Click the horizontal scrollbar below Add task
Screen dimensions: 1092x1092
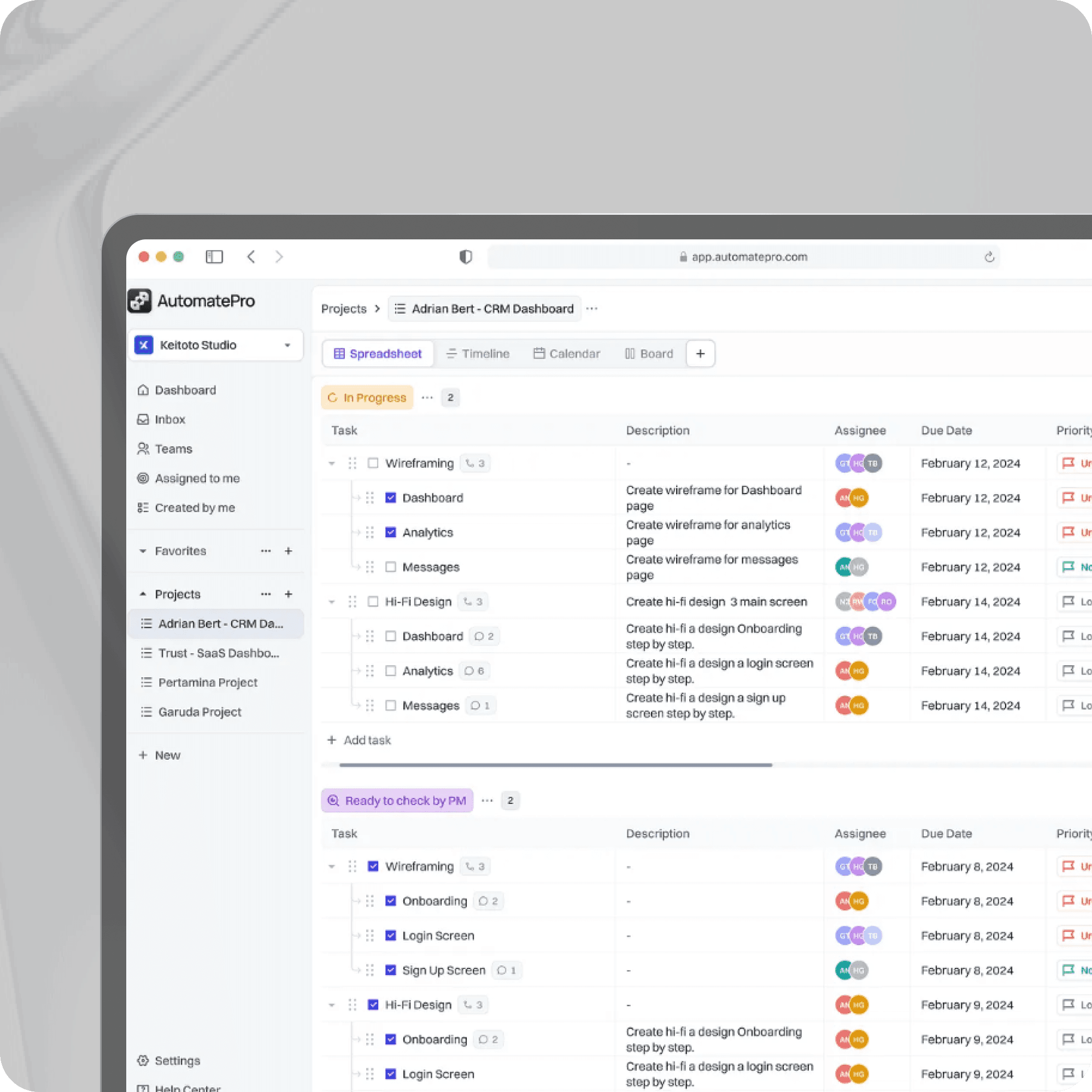[x=556, y=765]
